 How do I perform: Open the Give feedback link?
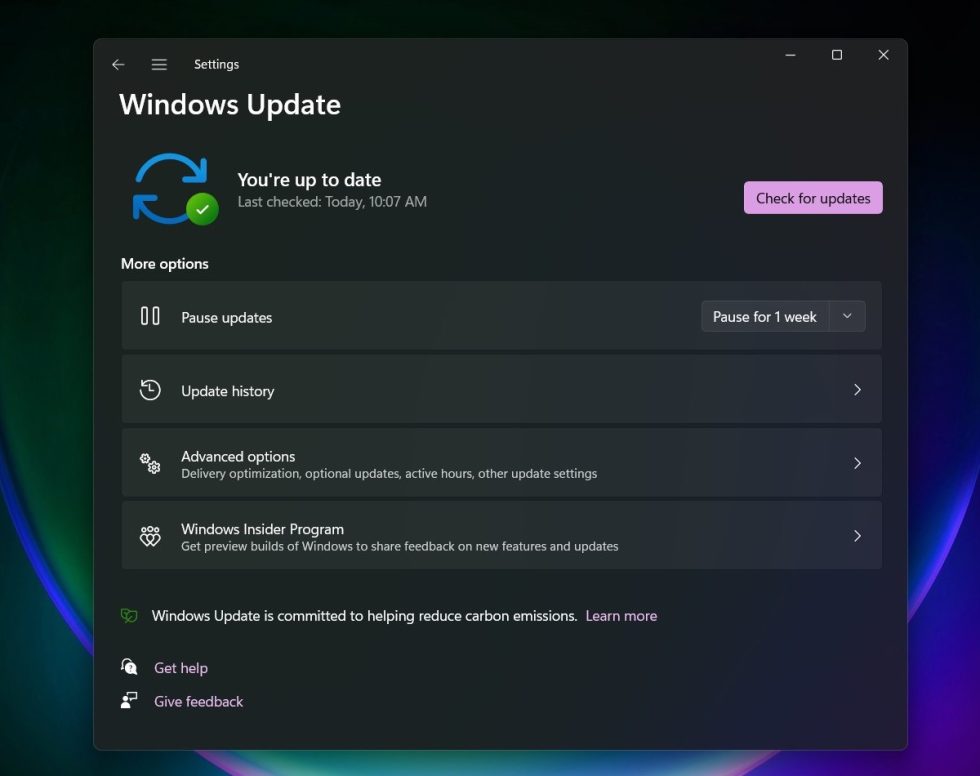pos(198,702)
